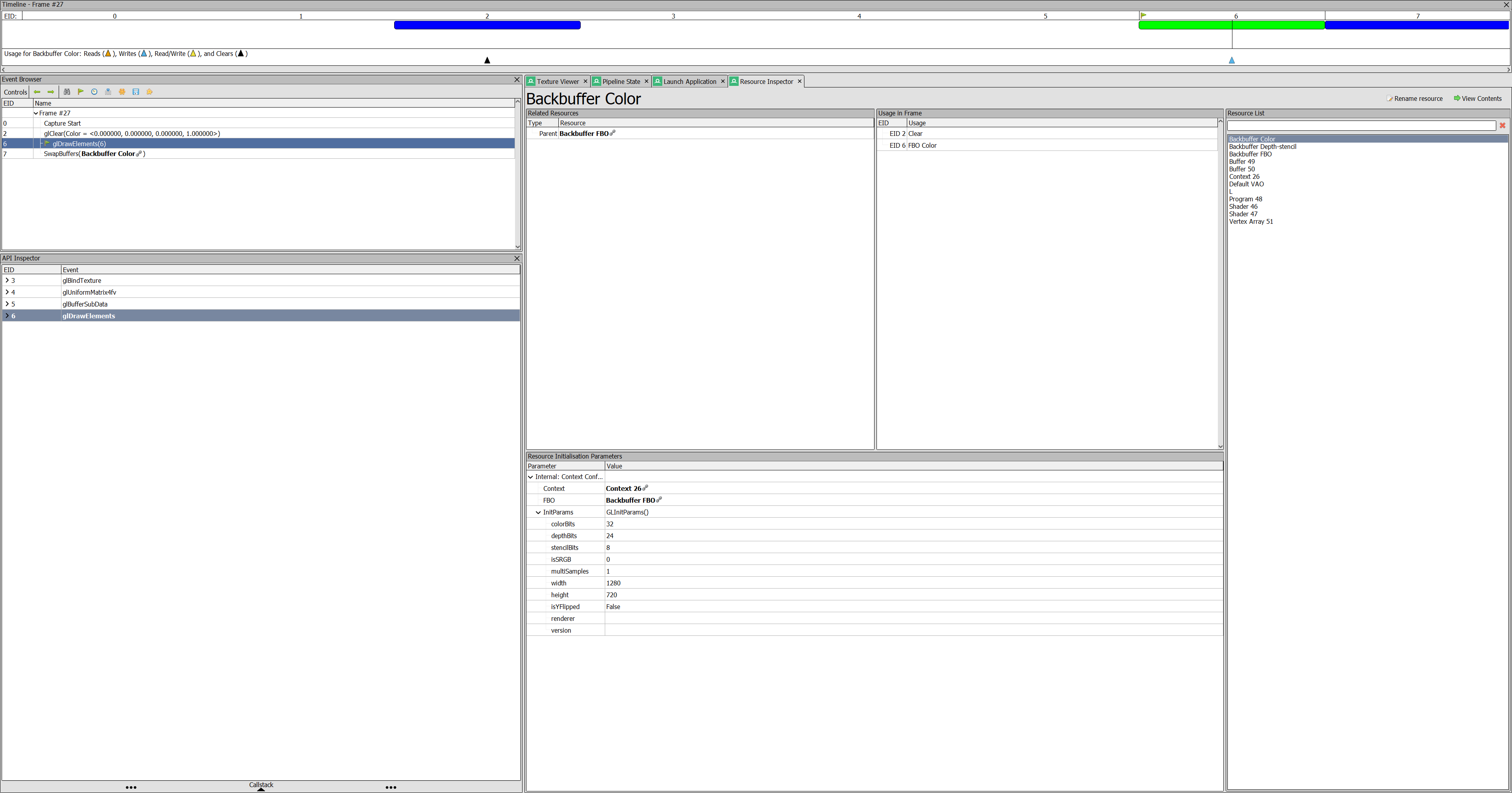This screenshot has height=793, width=1512.
Task: Select Backbuffer Depth-stencil in the Resource List
Action: click(x=1263, y=146)
